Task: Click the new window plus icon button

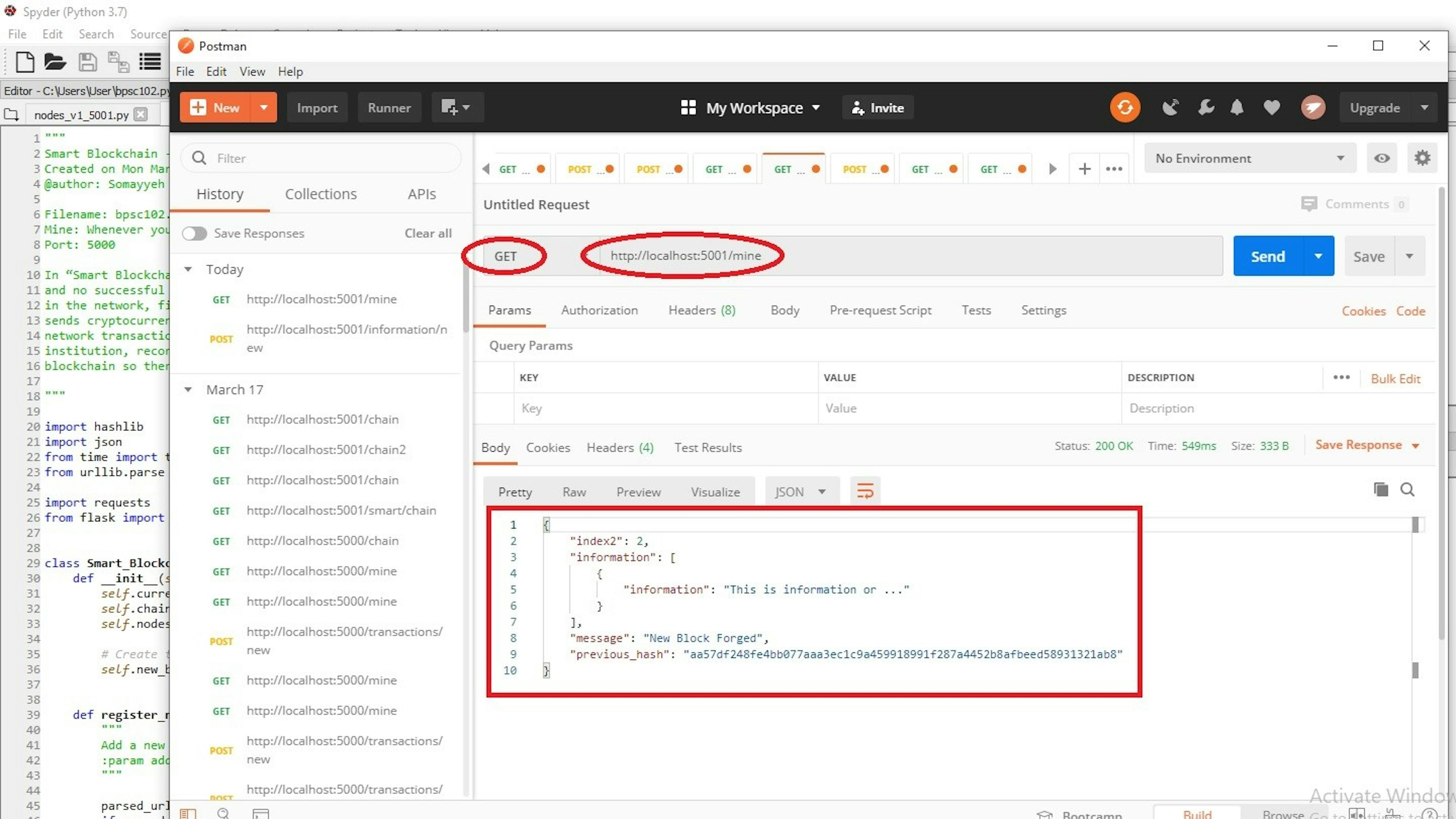Action: pos(457,107)
